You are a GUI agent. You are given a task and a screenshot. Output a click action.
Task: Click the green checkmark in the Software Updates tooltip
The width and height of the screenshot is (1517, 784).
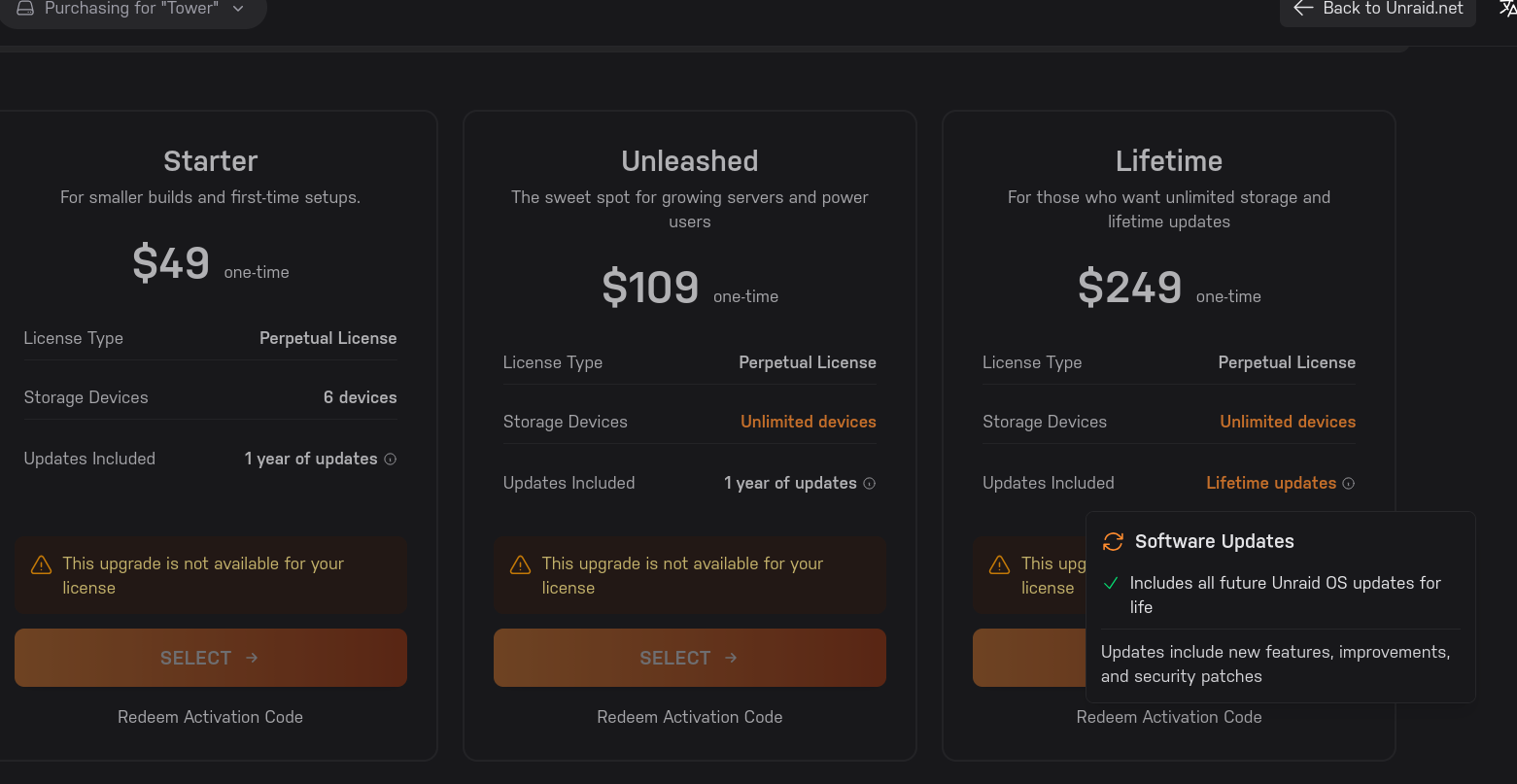(x=1111, y=583)
